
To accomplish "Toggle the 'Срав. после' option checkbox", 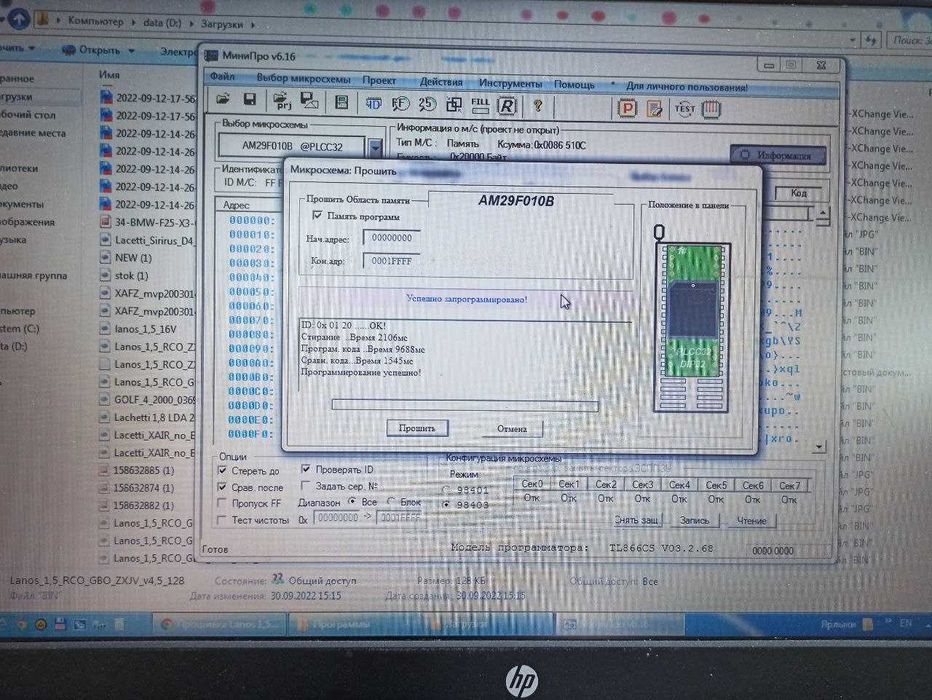I will 222,487.
